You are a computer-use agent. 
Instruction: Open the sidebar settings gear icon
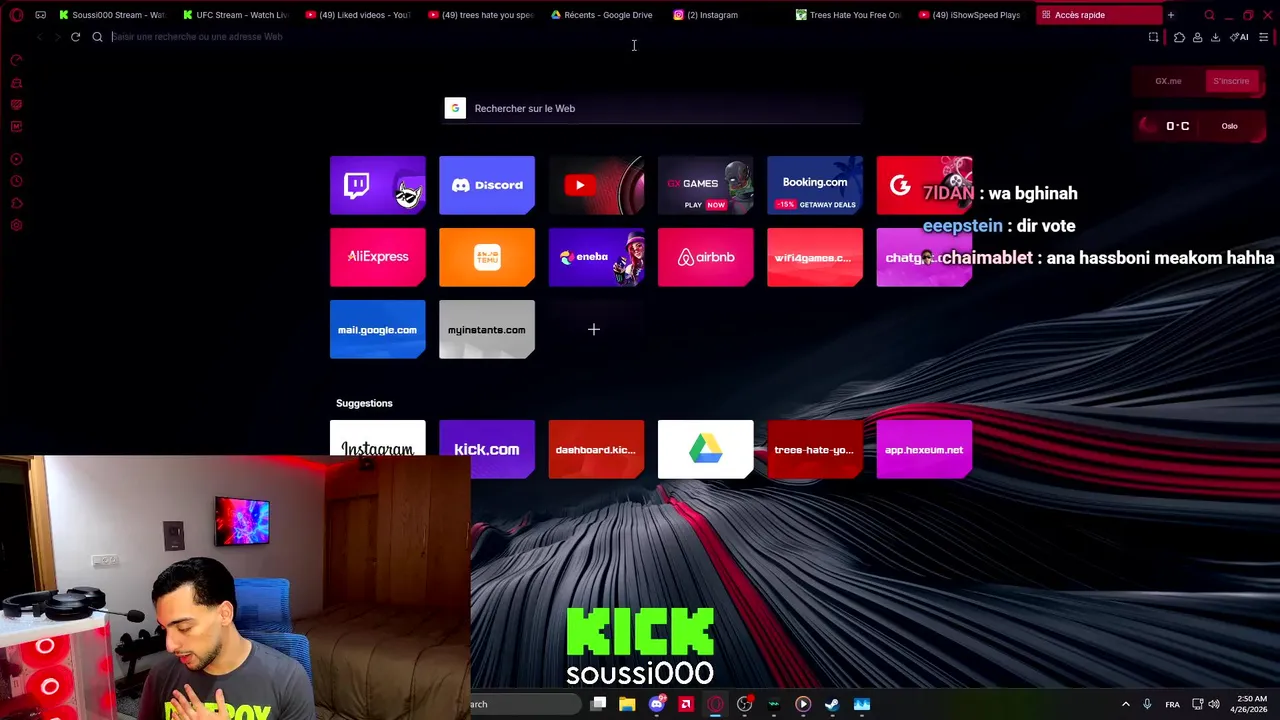click(x=16, y=225)
